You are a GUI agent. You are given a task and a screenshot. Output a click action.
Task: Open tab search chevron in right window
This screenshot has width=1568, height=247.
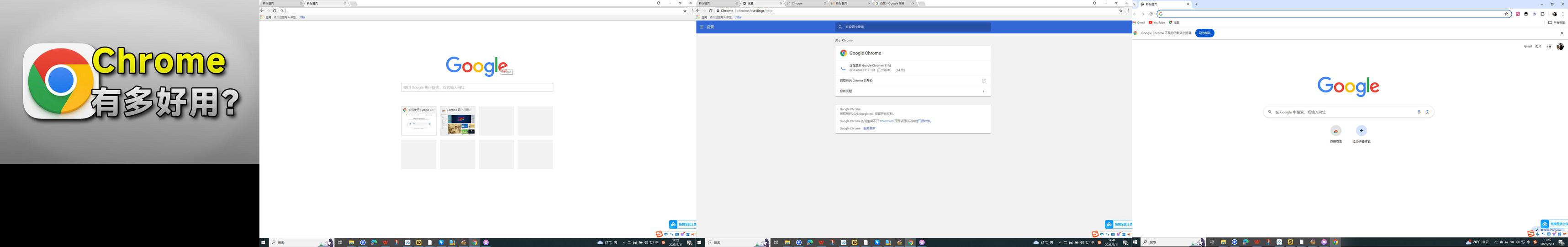coord(1135,4)
